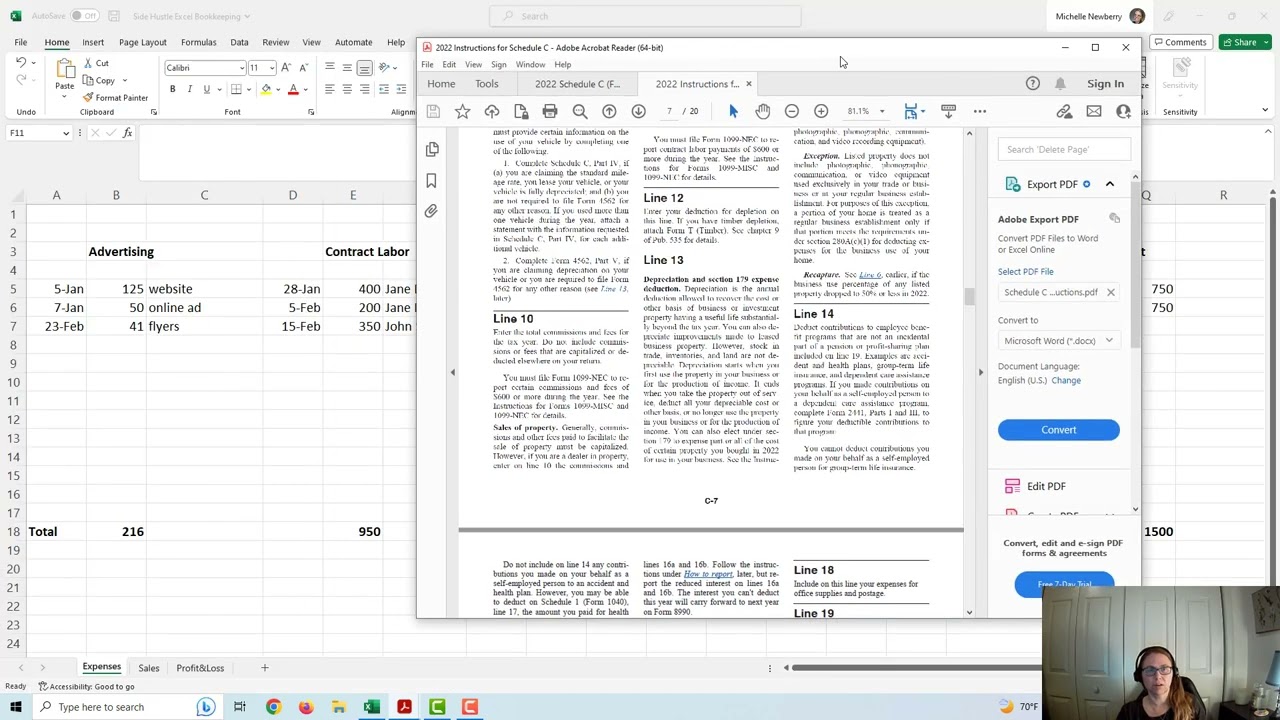Click the Acrobat print icon

coord(550,111)
